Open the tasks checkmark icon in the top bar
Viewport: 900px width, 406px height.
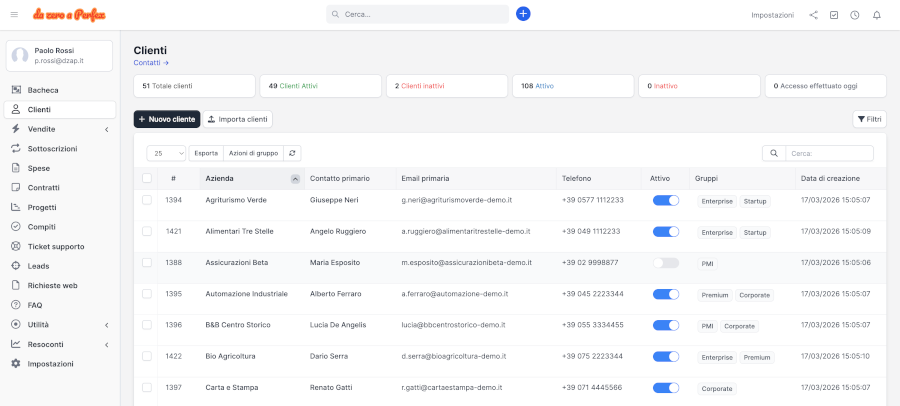834,15
